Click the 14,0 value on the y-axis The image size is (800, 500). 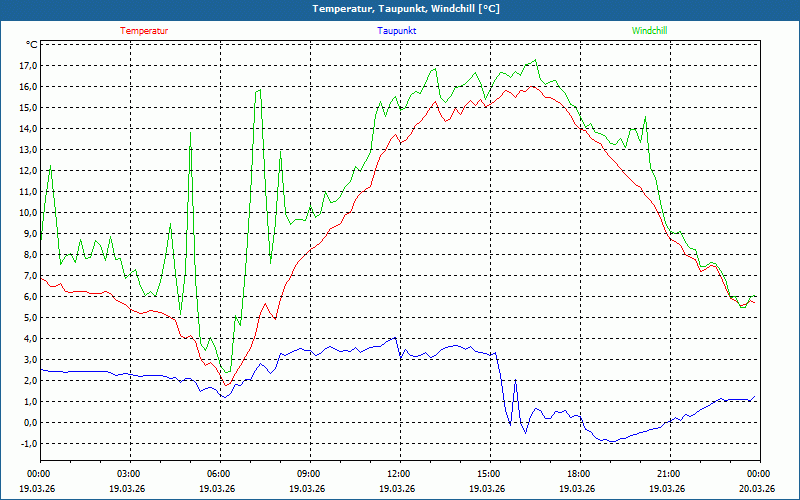click(x=27, y=129)
